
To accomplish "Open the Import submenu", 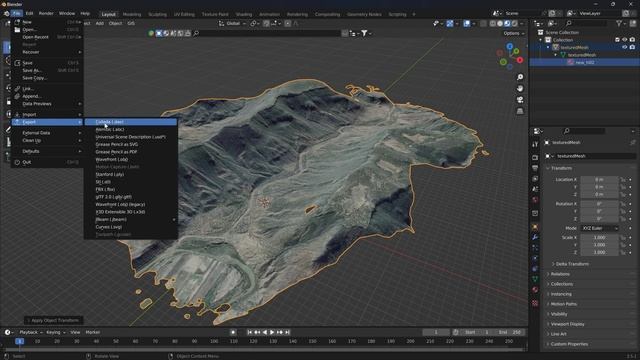I will 47,115.
